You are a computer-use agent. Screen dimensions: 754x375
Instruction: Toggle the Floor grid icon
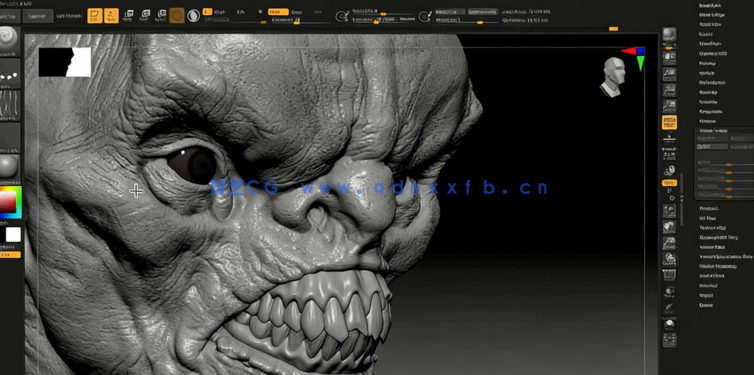point(669,139)
